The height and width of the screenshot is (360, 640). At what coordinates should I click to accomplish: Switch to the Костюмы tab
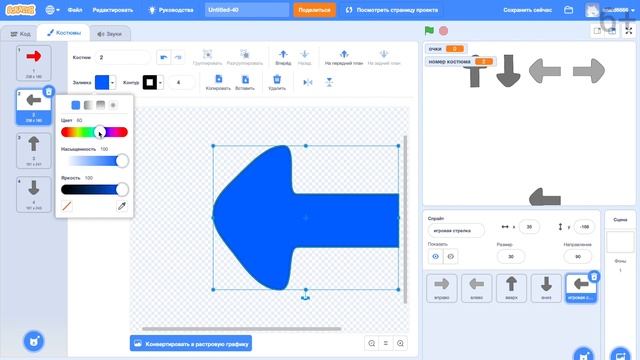click(64, 33)
